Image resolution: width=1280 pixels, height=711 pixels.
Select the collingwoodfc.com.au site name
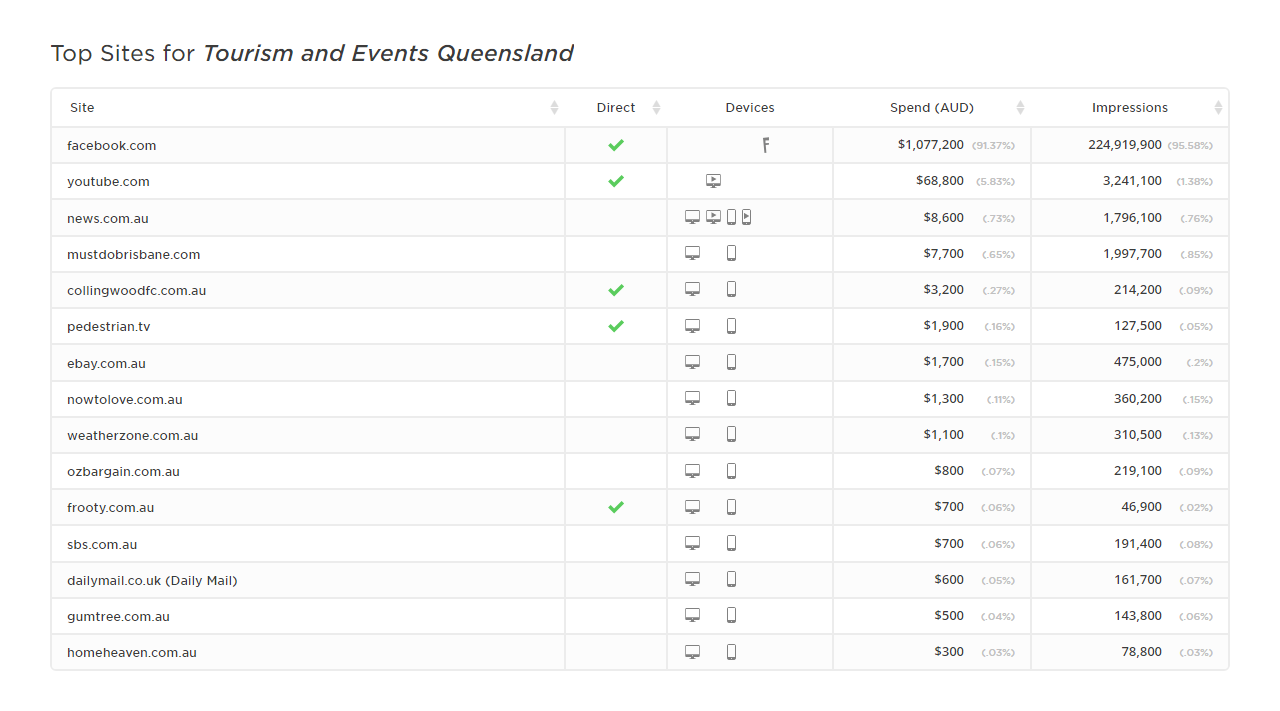click(137, 290)
